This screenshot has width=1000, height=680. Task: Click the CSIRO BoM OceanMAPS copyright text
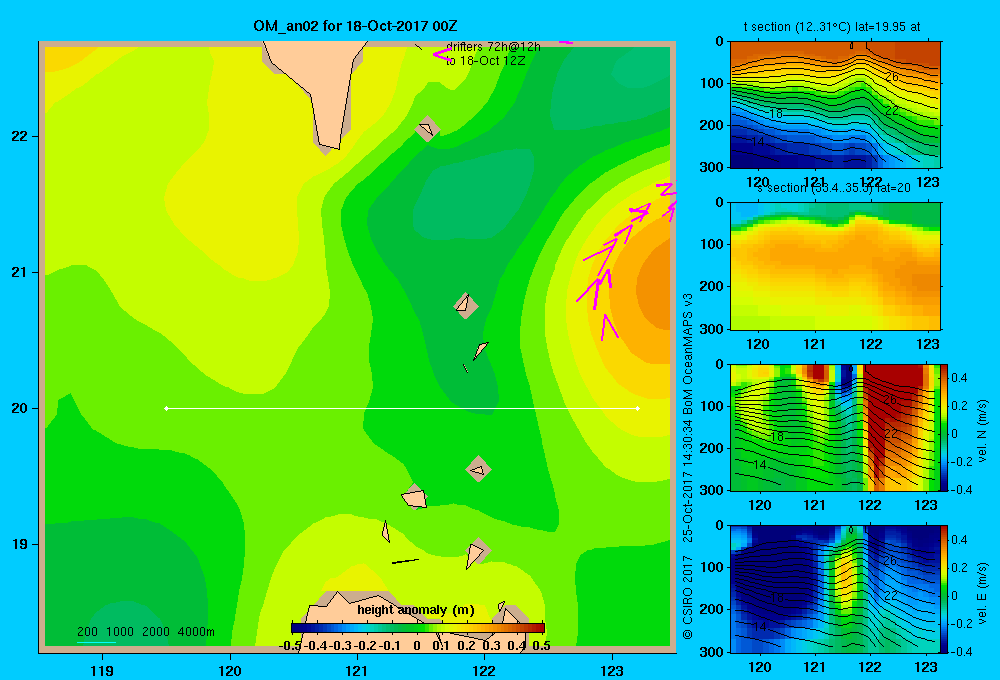tap(688, 466)
